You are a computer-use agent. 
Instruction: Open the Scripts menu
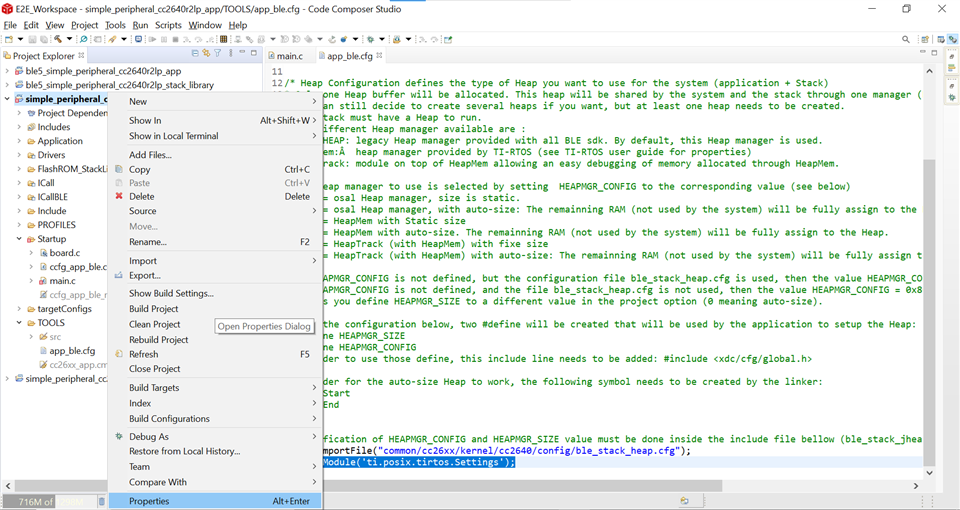[168, 25]
